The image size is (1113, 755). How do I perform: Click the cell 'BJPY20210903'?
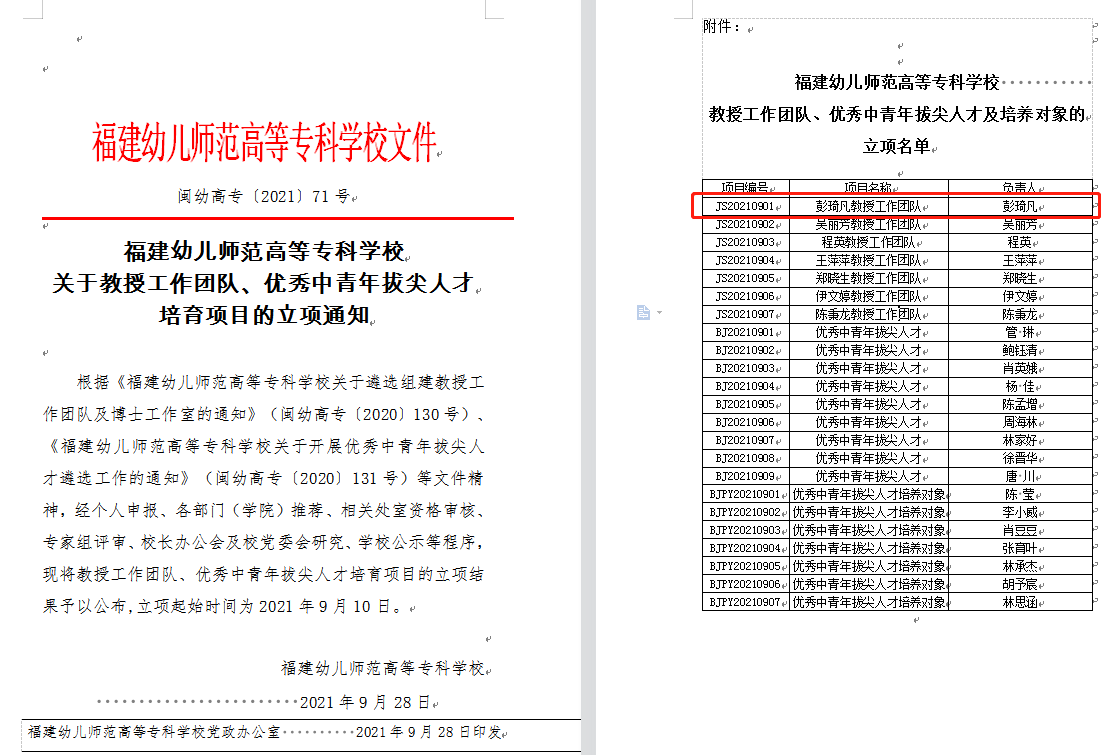(x=745, y=530)
